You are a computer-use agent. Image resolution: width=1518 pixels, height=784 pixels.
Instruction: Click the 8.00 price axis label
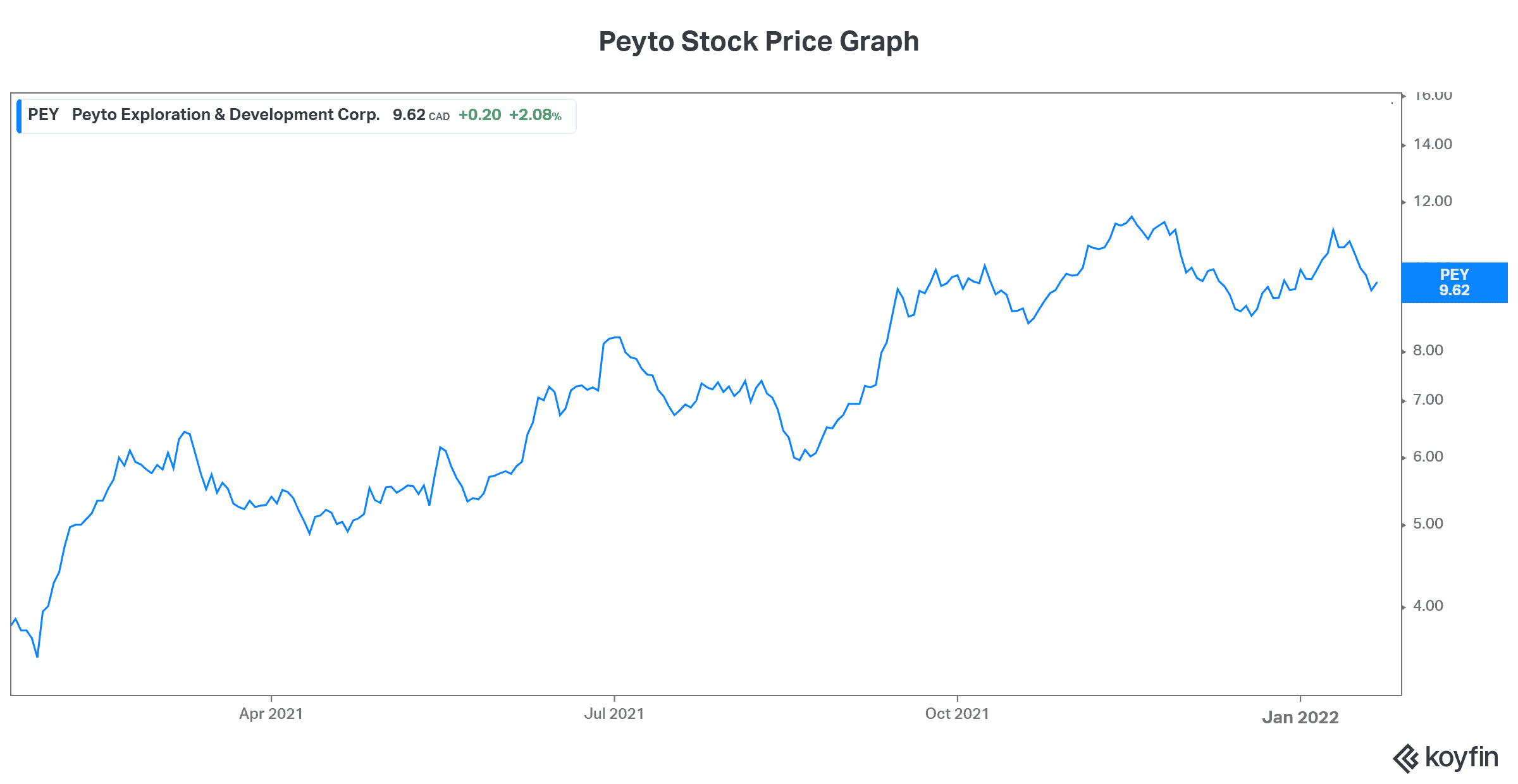1428,351
